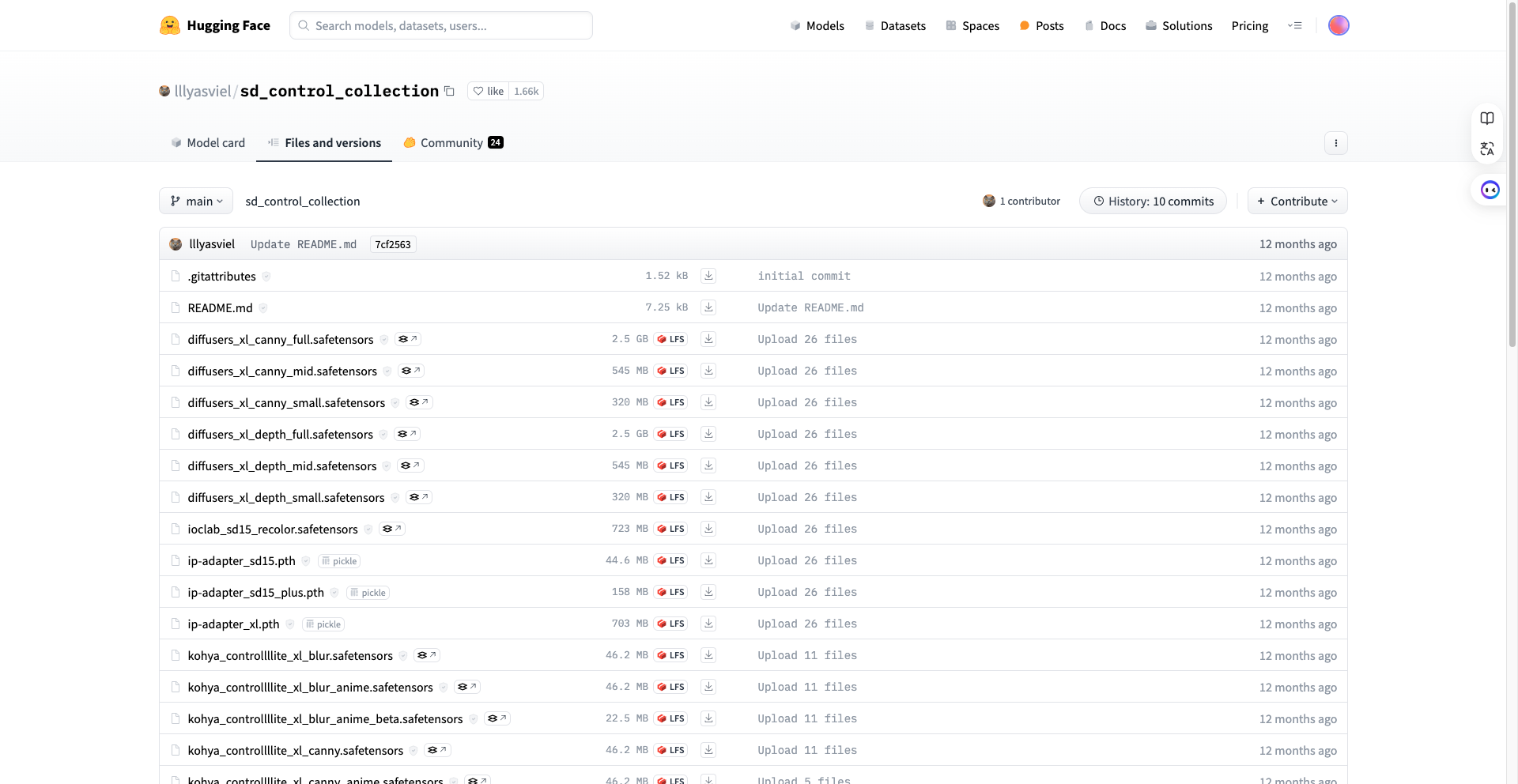Open the assistant face icon in sidebar

coord(1490,190)
